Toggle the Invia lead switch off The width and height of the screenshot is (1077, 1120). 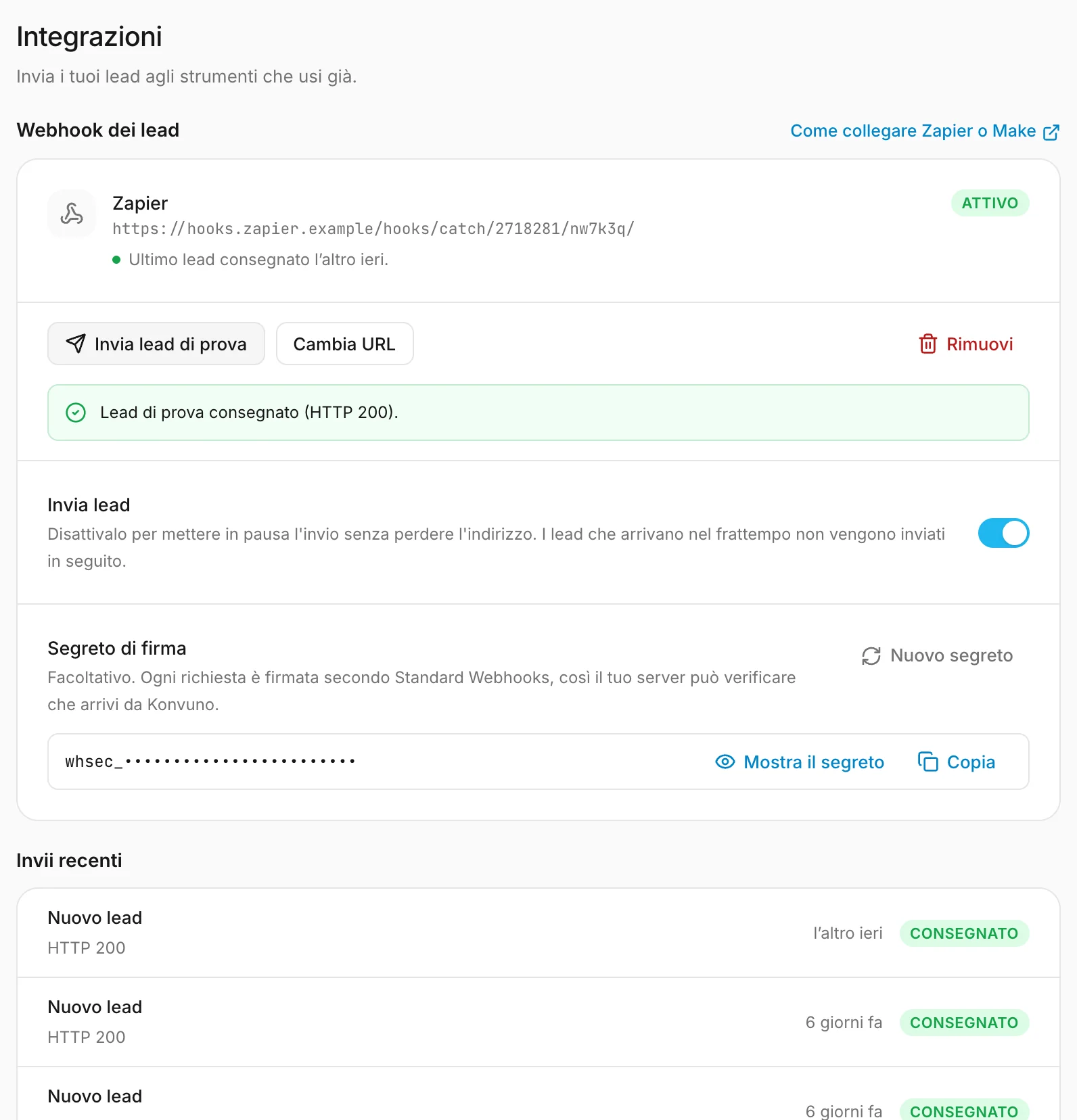(x=1003, y=533)
